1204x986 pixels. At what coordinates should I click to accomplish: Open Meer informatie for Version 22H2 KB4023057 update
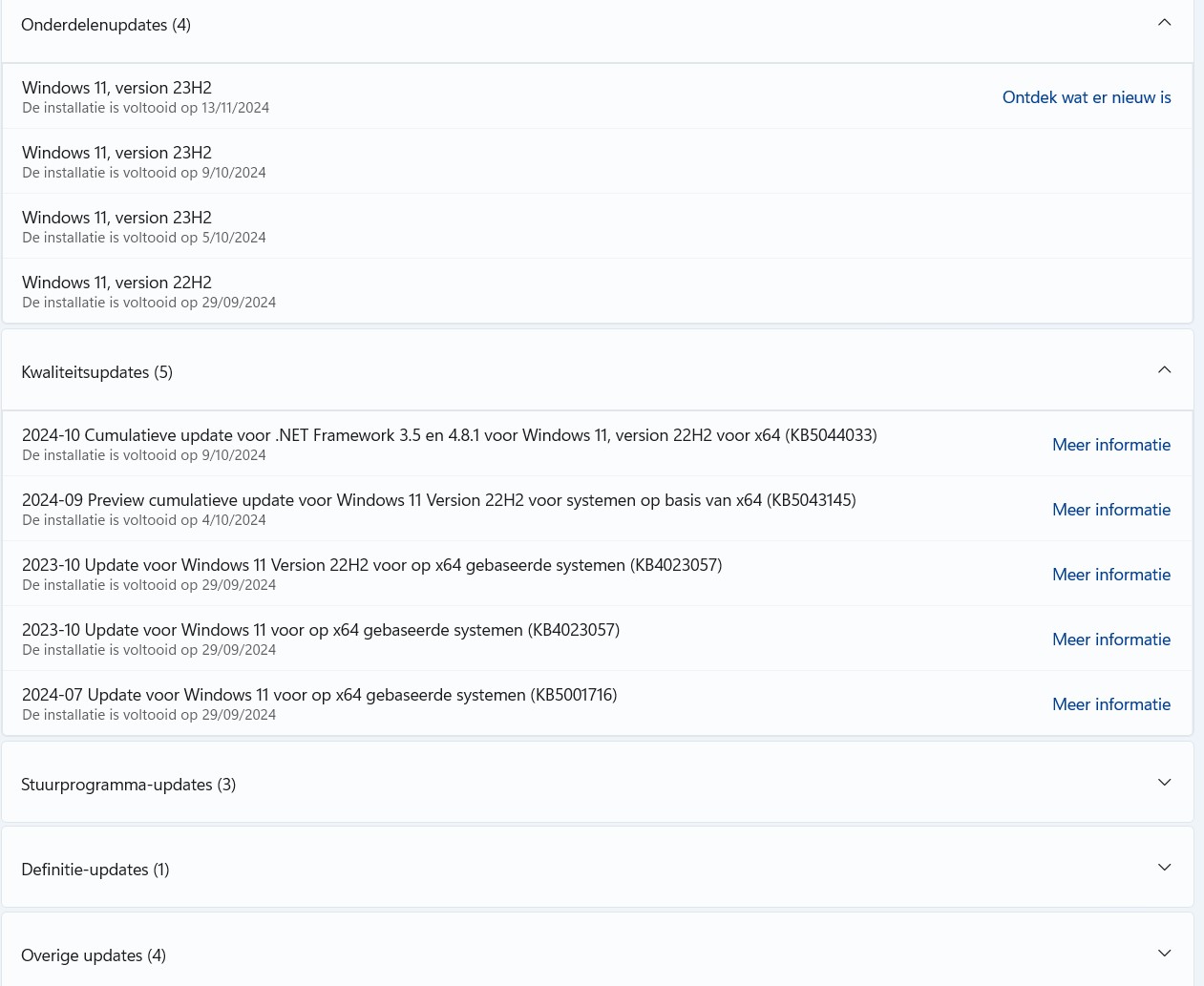pyautogui.click(x=1110, y=575)
